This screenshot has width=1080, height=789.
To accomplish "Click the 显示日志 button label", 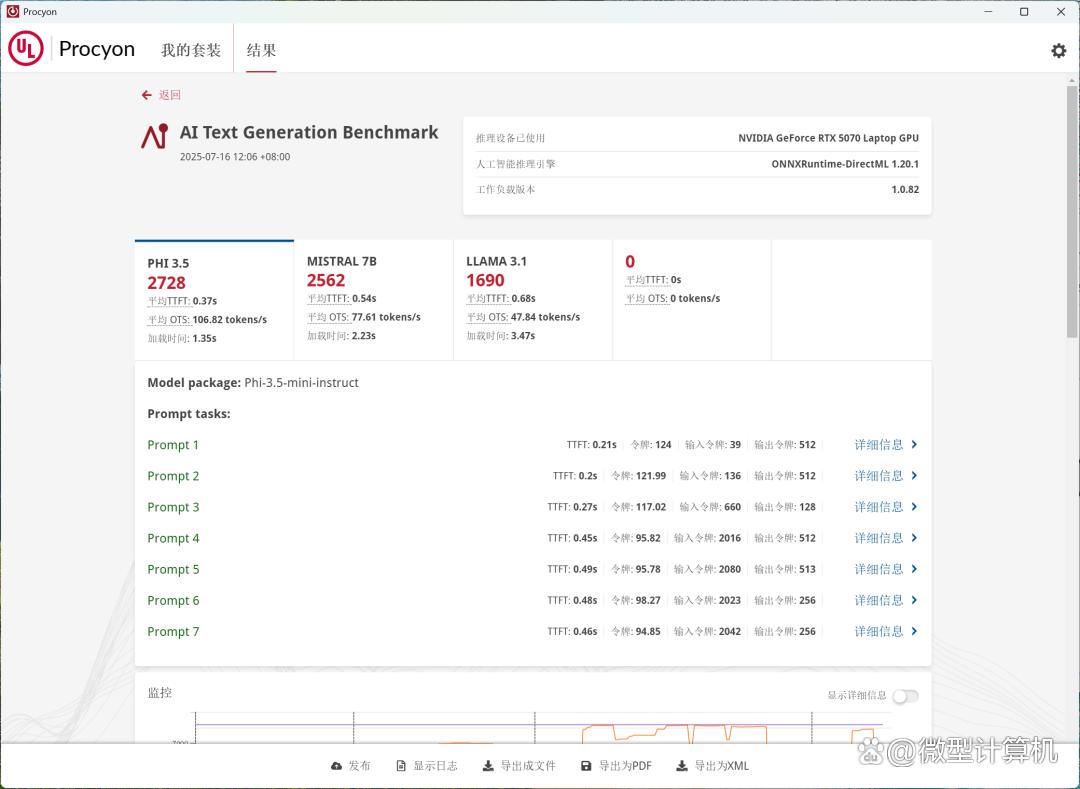I will pyautogui.click(x=435, y=766).
